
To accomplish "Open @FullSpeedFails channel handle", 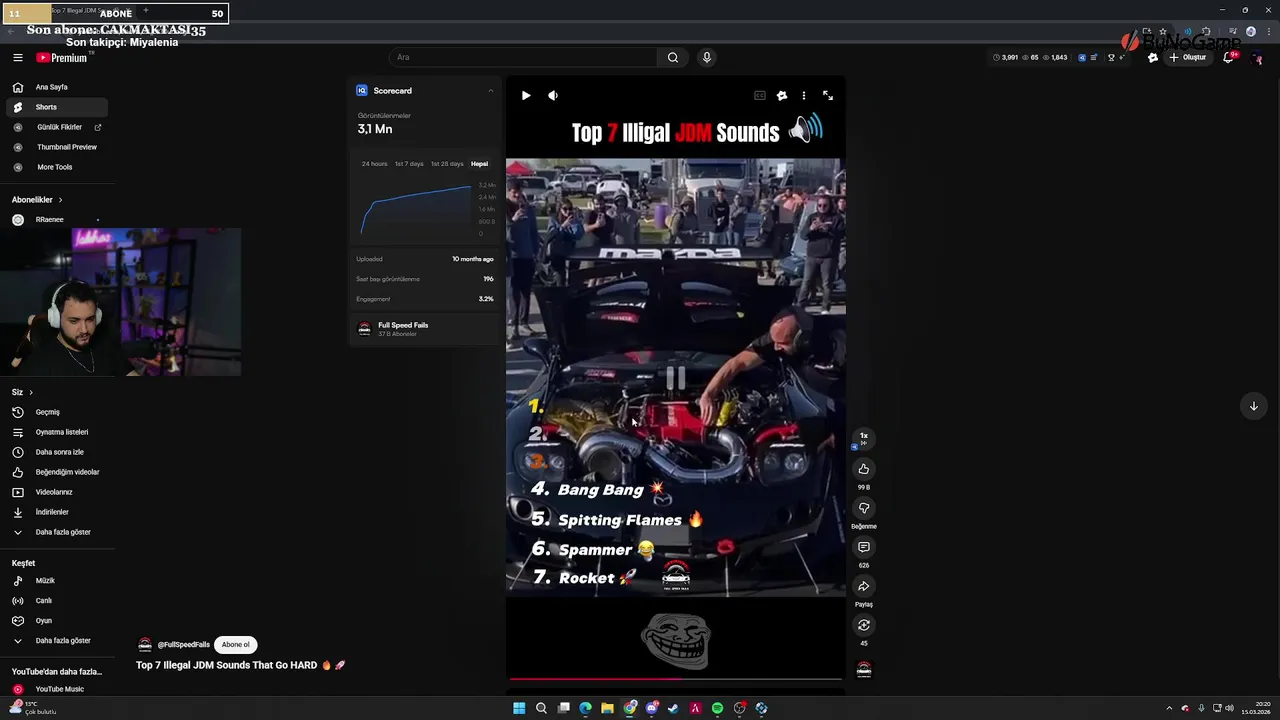I will click(x=184, y=645).
